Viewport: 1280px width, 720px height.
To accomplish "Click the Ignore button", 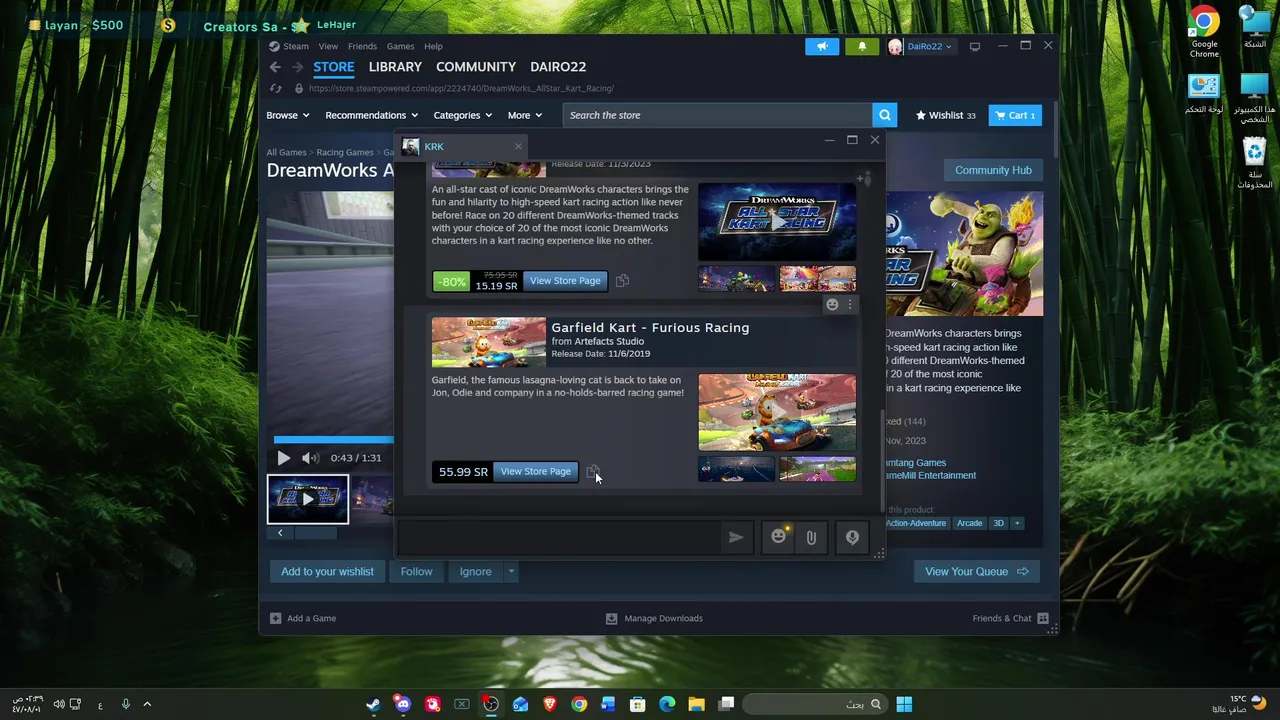I will 475,572.
